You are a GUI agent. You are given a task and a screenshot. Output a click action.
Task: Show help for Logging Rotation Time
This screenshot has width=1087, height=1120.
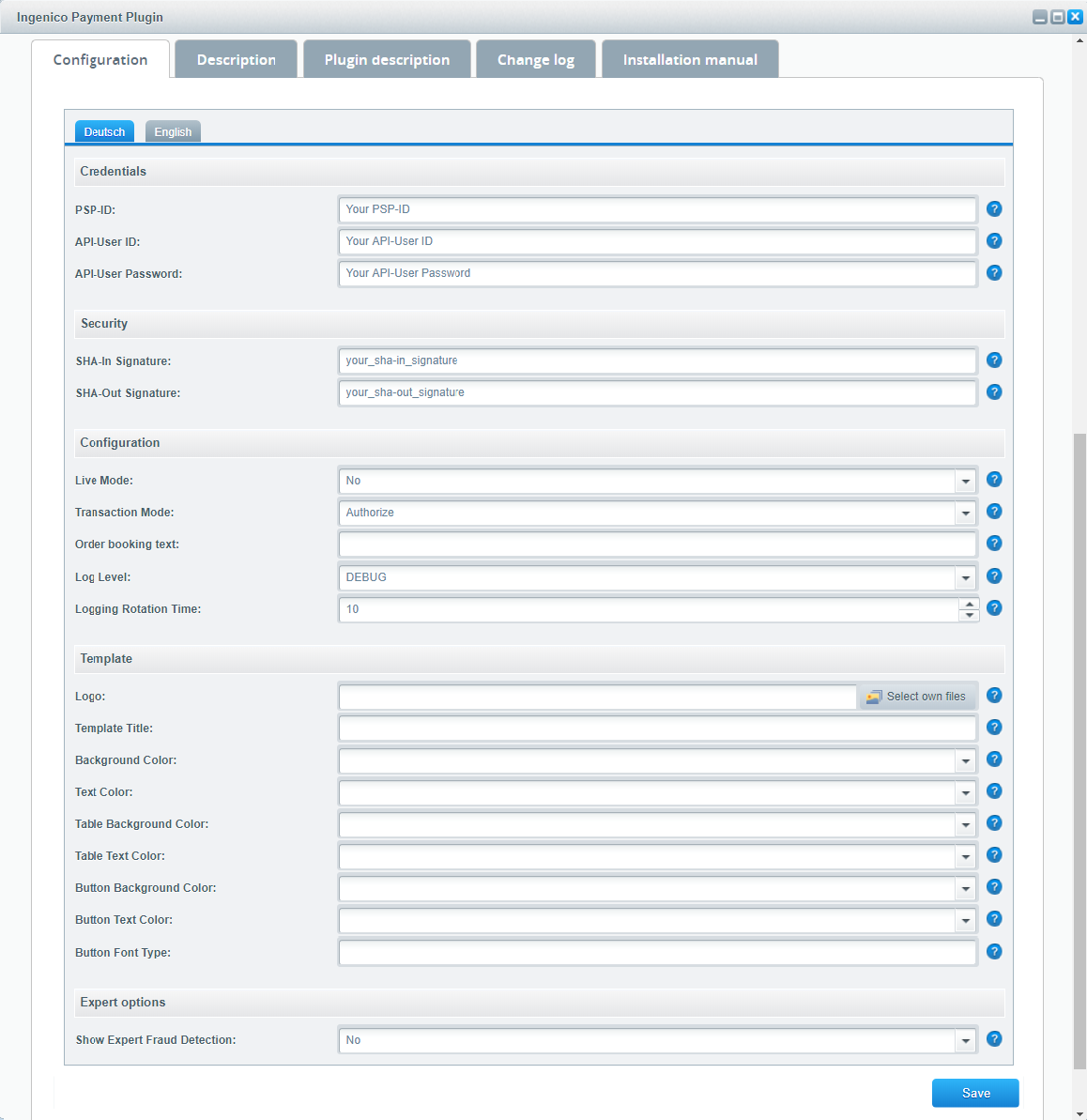coord(993,607)
